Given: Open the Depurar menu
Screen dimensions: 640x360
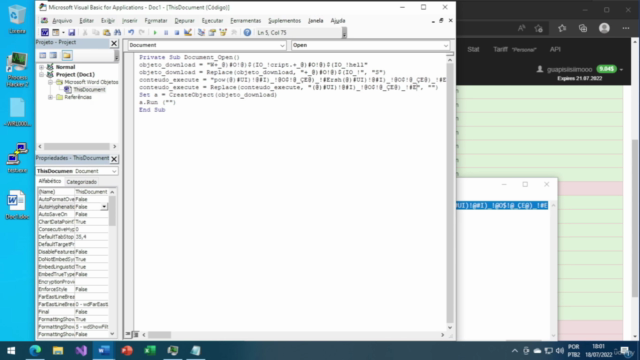Looking at the screenshot, I should 184,20.
